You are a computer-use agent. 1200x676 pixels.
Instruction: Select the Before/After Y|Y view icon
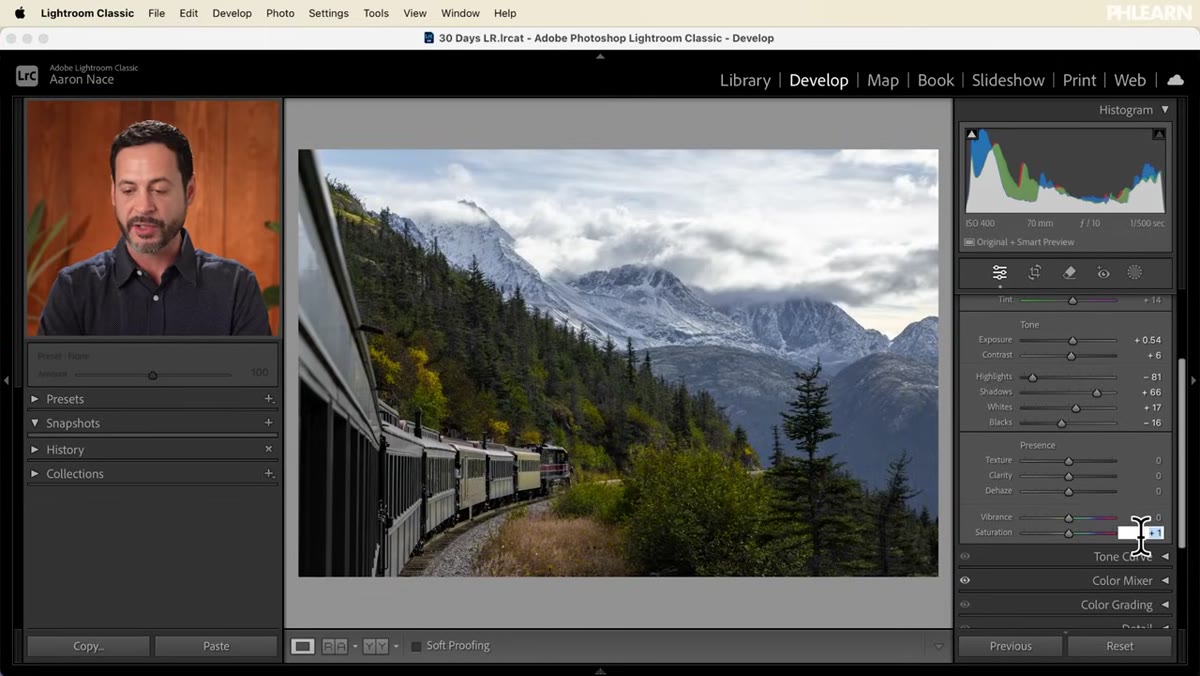[x=375, y=646]
